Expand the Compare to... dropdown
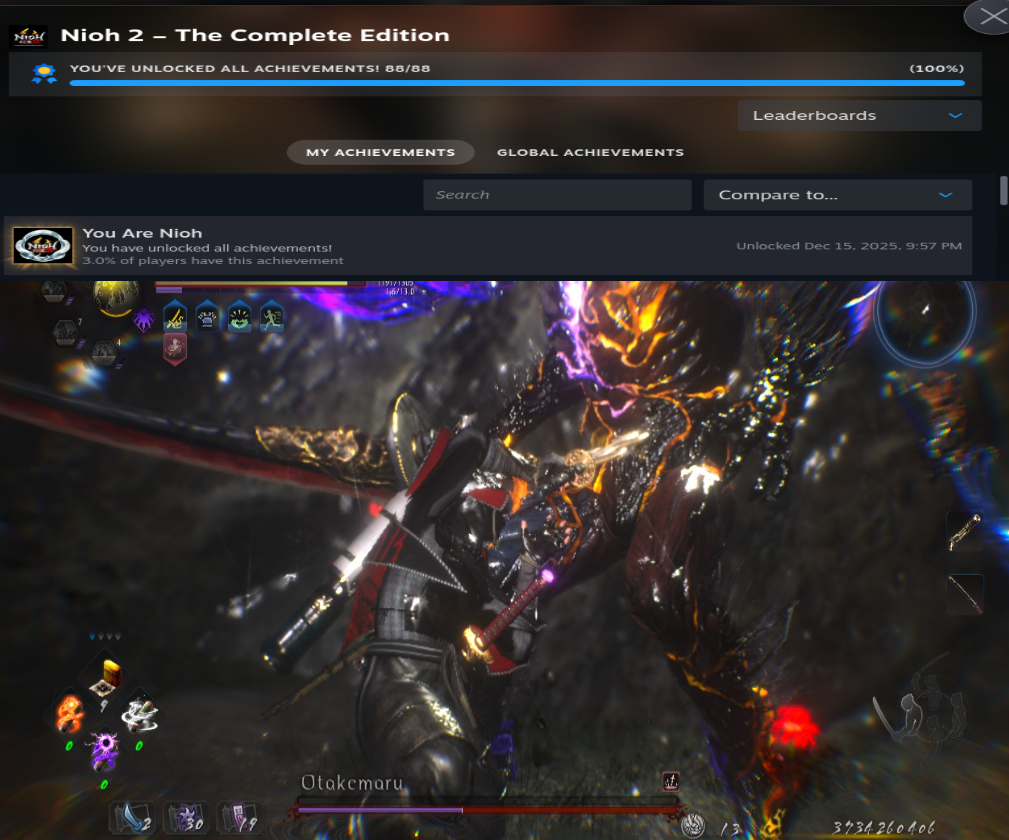This screenshot has width=1009, height=840. click(837, 195)
